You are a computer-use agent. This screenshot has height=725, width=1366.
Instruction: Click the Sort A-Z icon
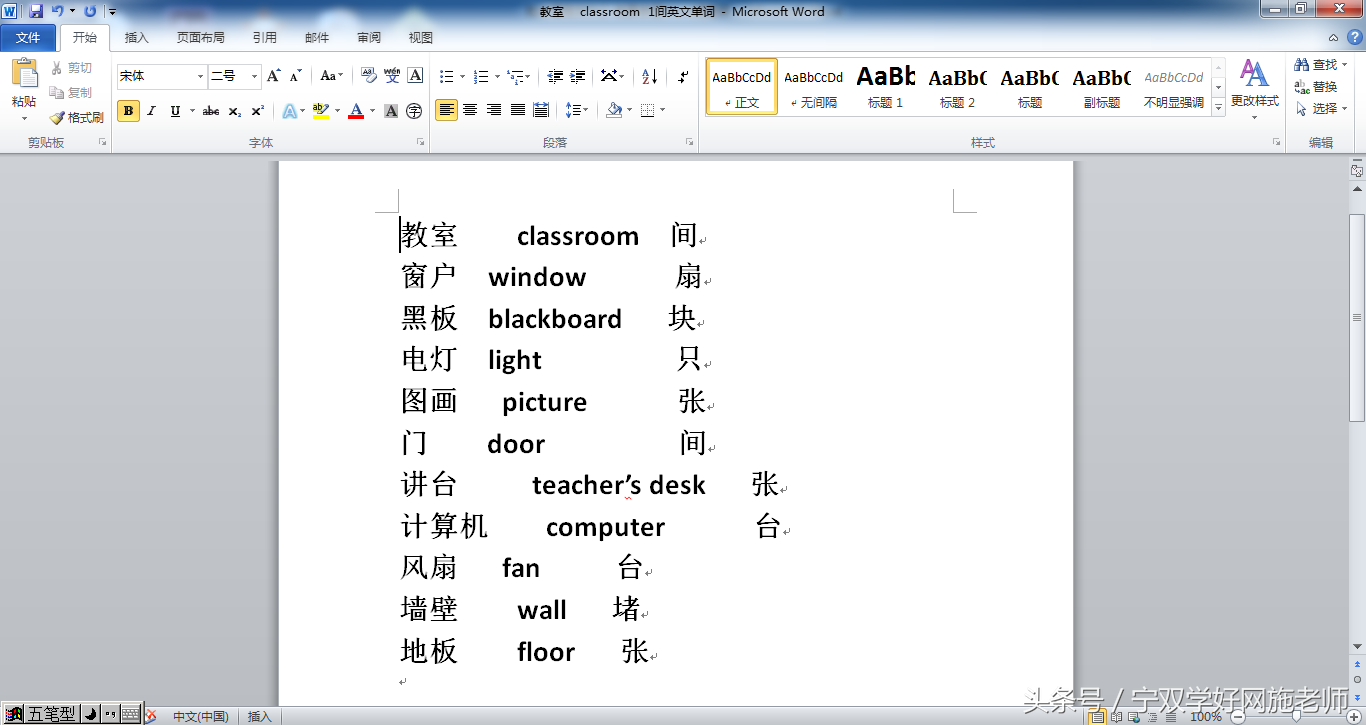pos(649,76)
